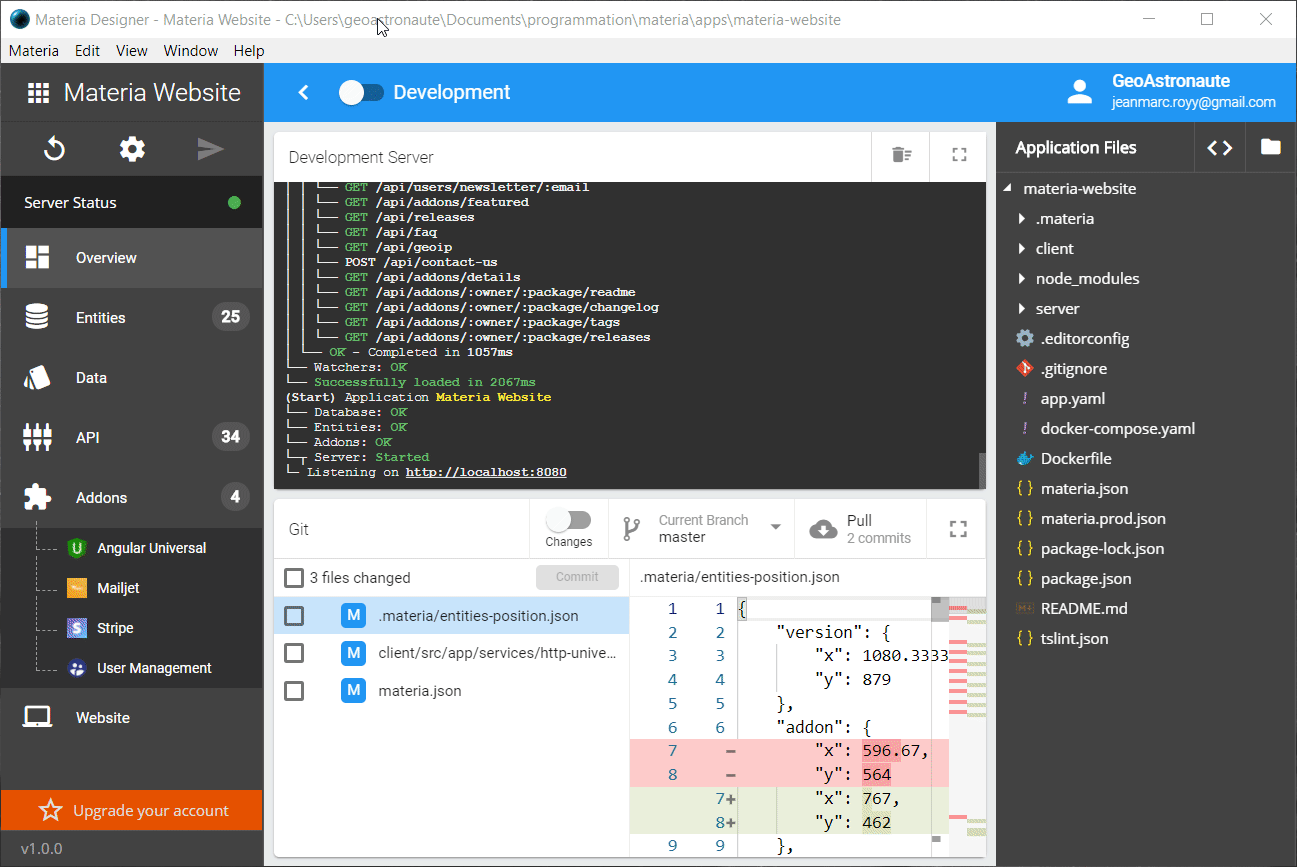
Task: Click the Server Status row
Action: (132, 203)
